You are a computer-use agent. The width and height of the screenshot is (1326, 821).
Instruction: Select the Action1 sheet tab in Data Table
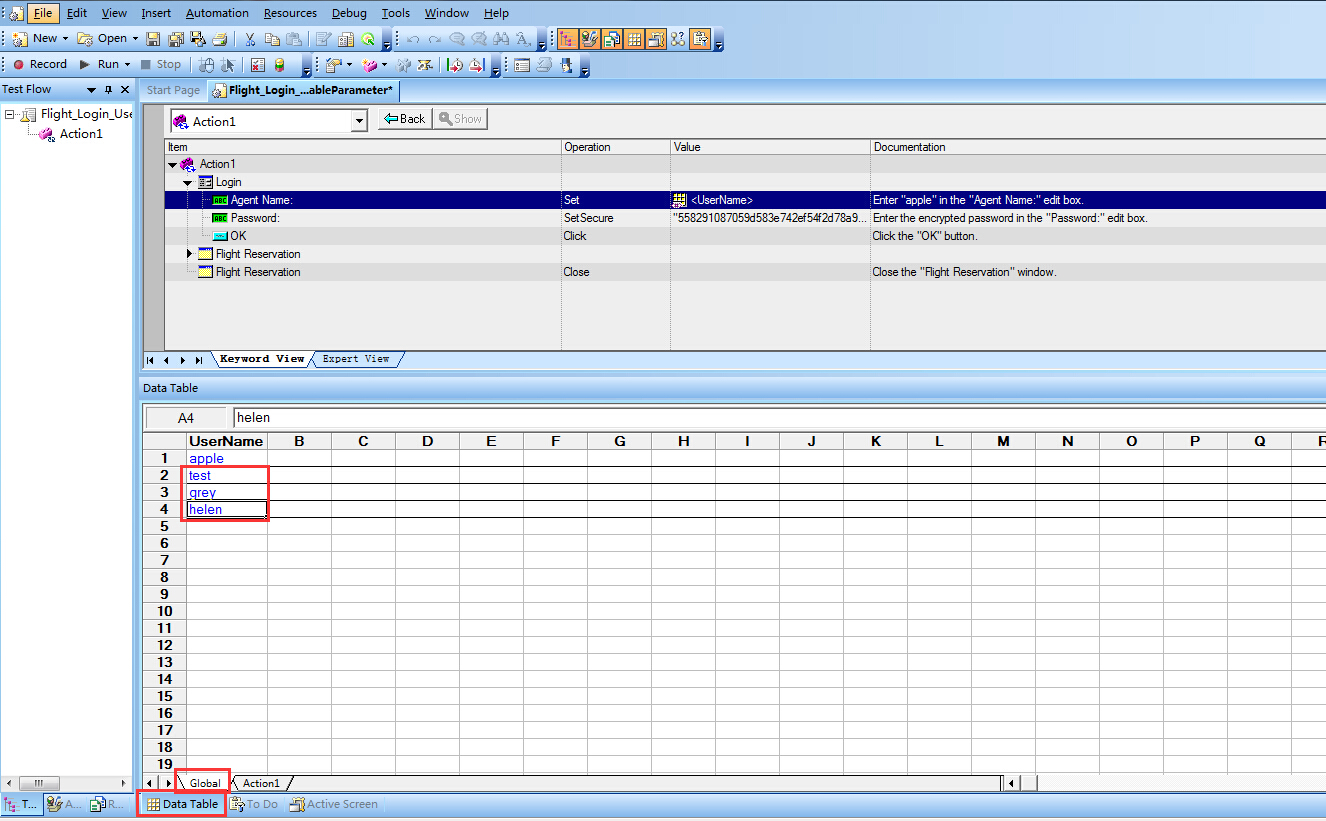[x=261, y=783]
